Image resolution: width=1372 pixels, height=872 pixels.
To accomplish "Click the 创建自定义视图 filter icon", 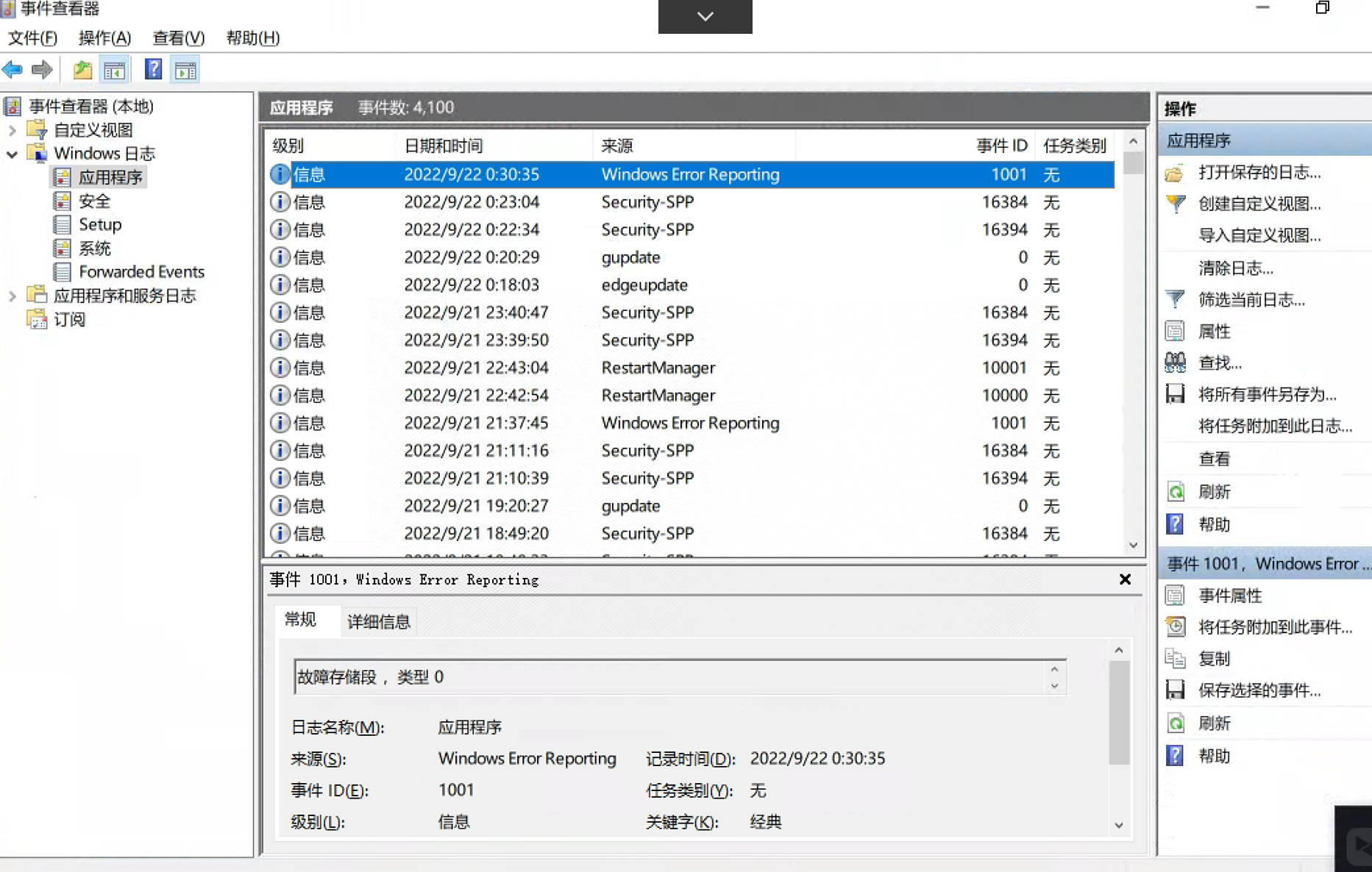I will [1175, 204].
